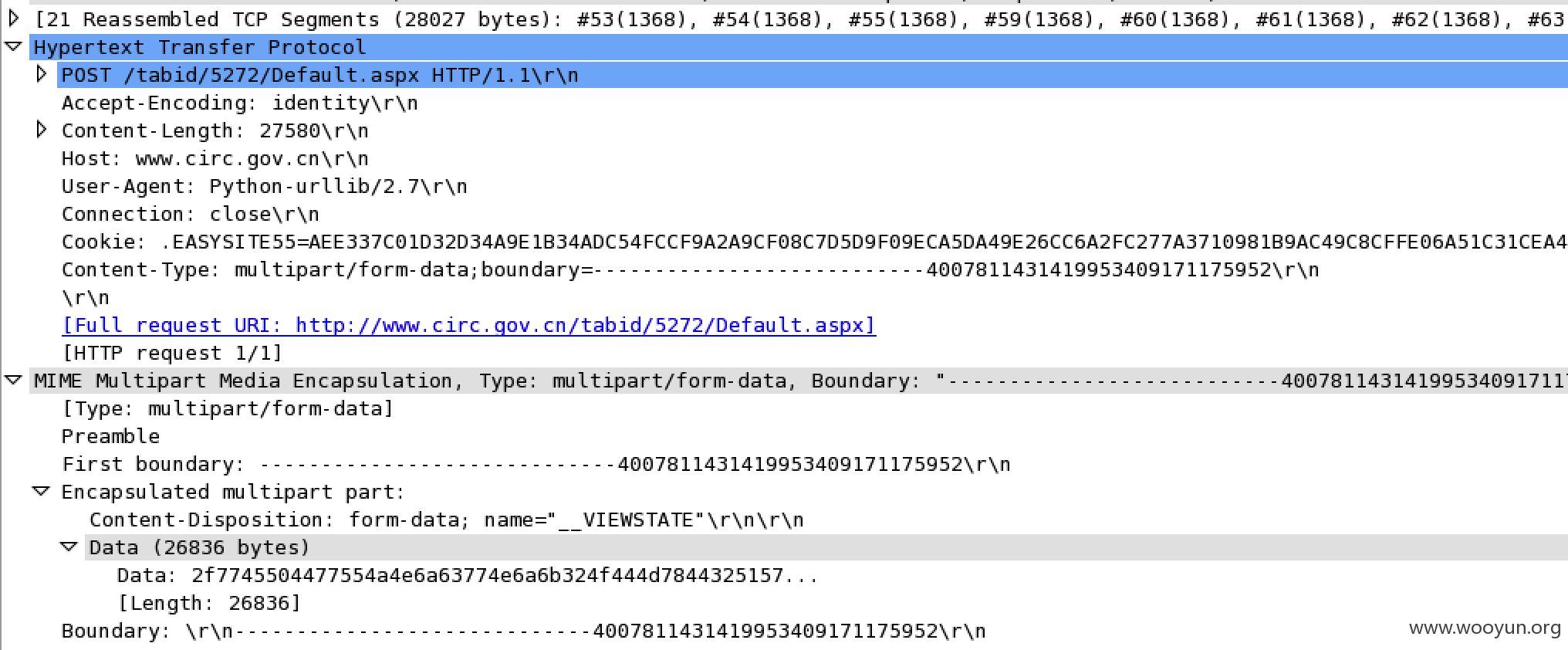Viewport: 1568px width, 650px height.
Task: Expand the Reassembled TCP Segments row
Action: pyautogui.click(x=14, y=19)
